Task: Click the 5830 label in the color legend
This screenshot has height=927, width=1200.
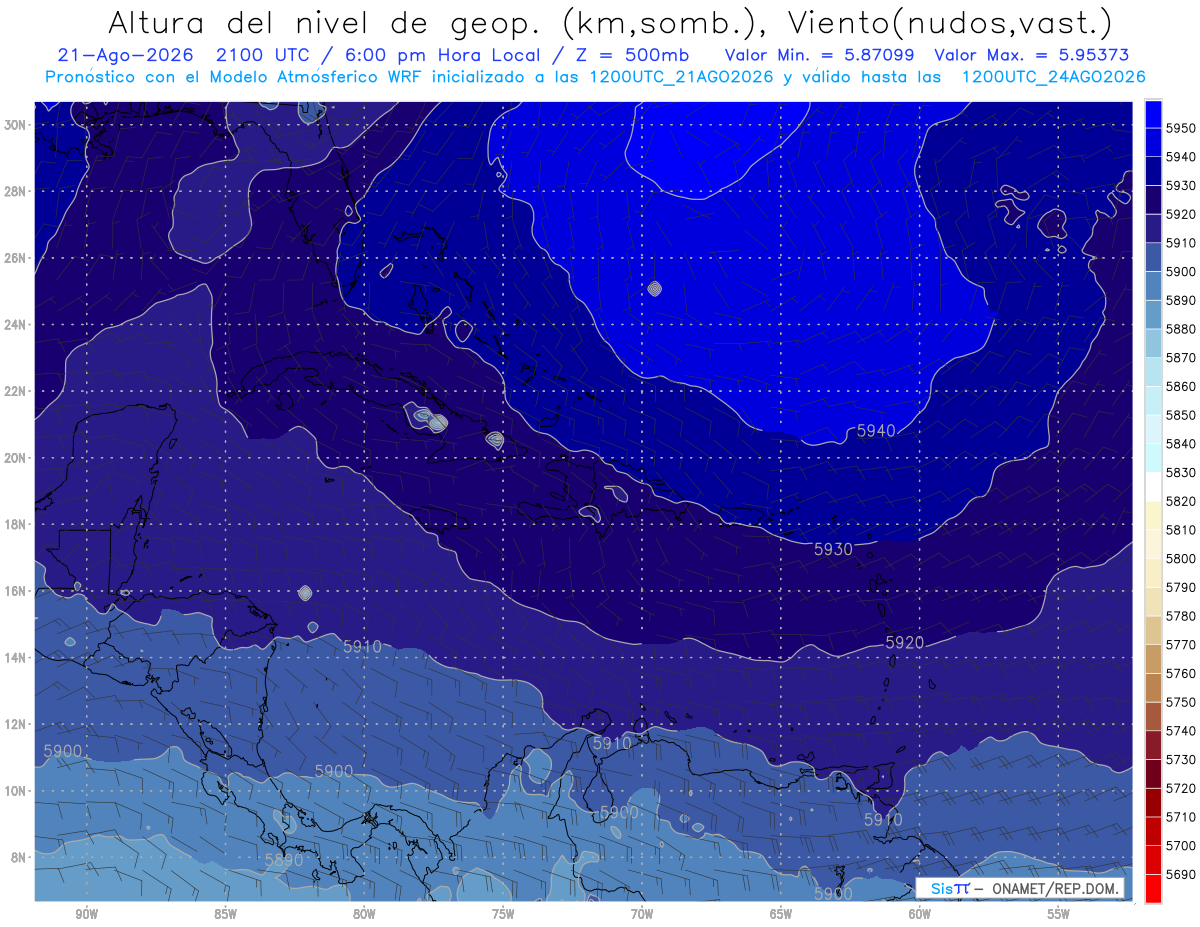Action: pos(1182,472)
